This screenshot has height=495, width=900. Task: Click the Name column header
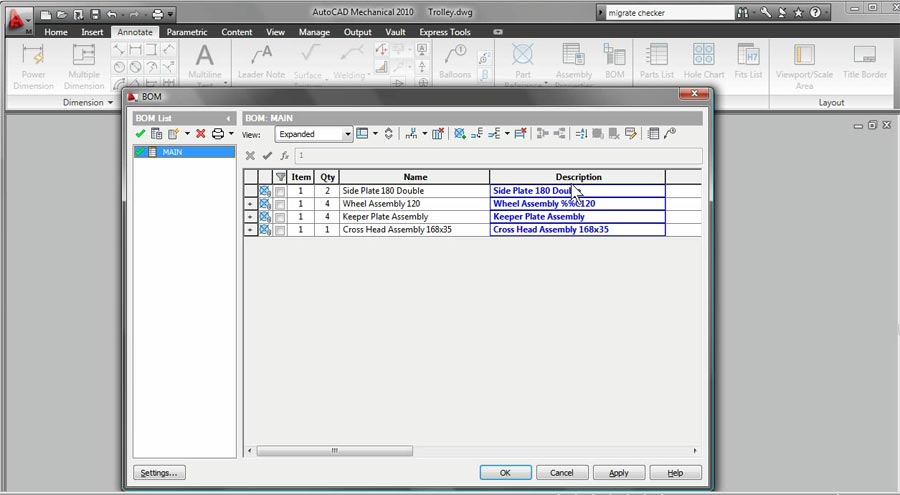click(x=415, y=177)
